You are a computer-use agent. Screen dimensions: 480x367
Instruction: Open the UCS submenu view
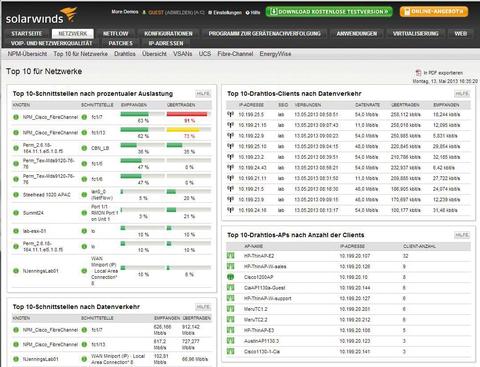coord(205,54)
